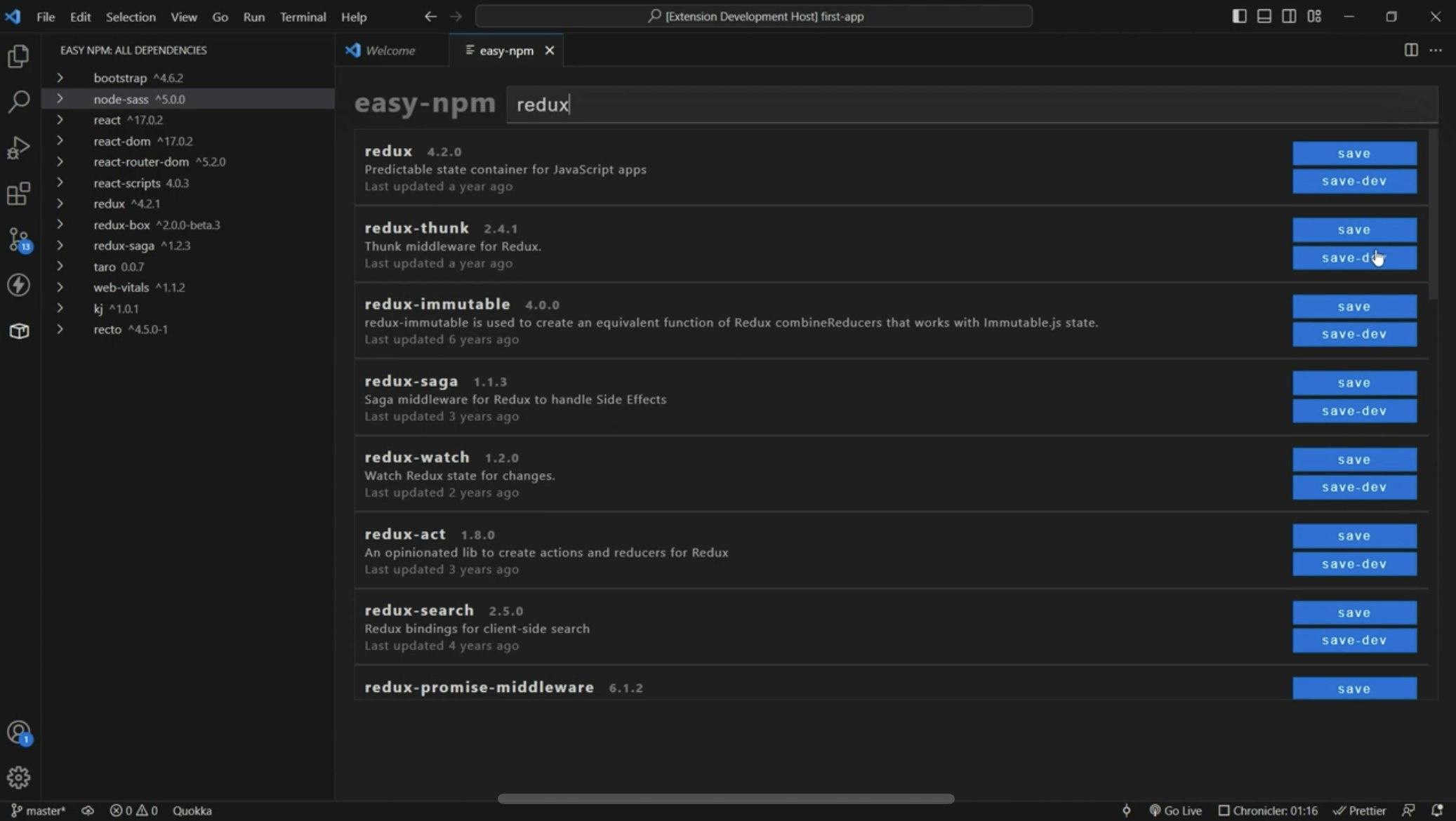
Task: Click the feedback person icon in status bar
Action: [1408, 810]
